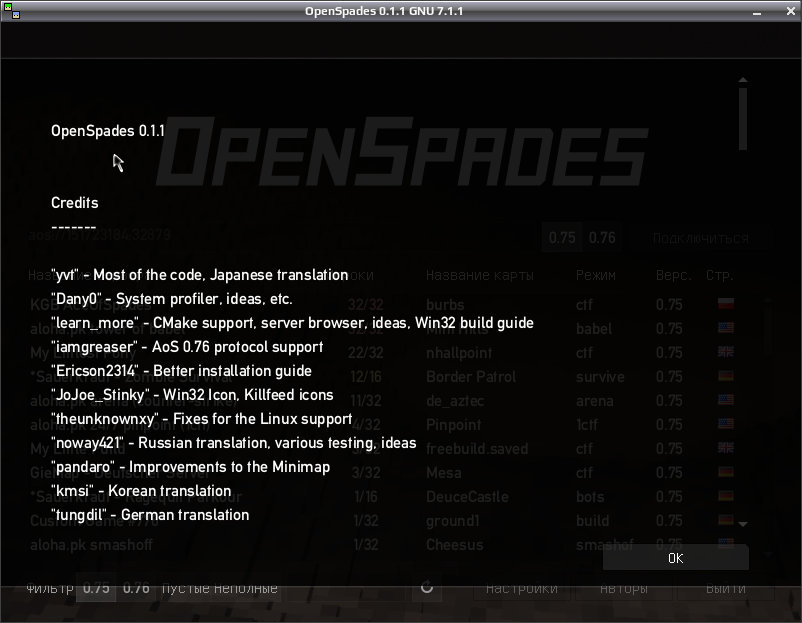
Task: Select the "kmsi" Korean translation line
Action: pos(141,491)
